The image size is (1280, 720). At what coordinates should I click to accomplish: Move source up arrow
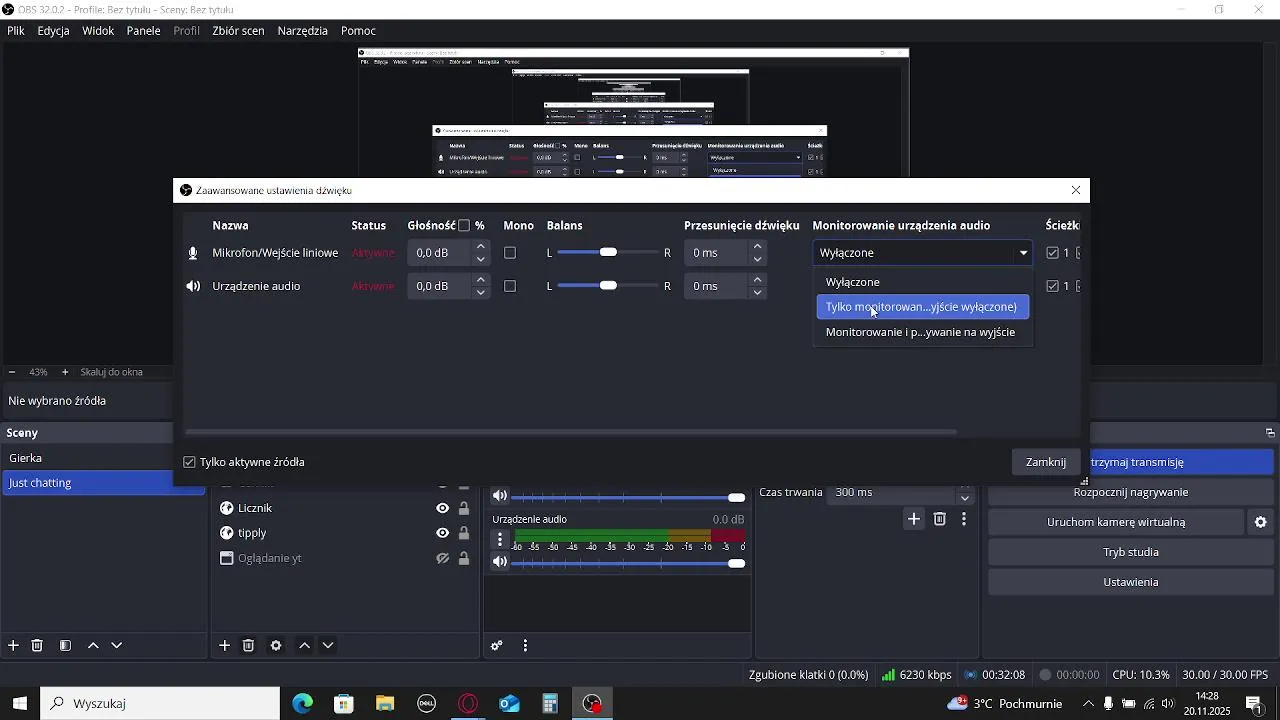305,646
